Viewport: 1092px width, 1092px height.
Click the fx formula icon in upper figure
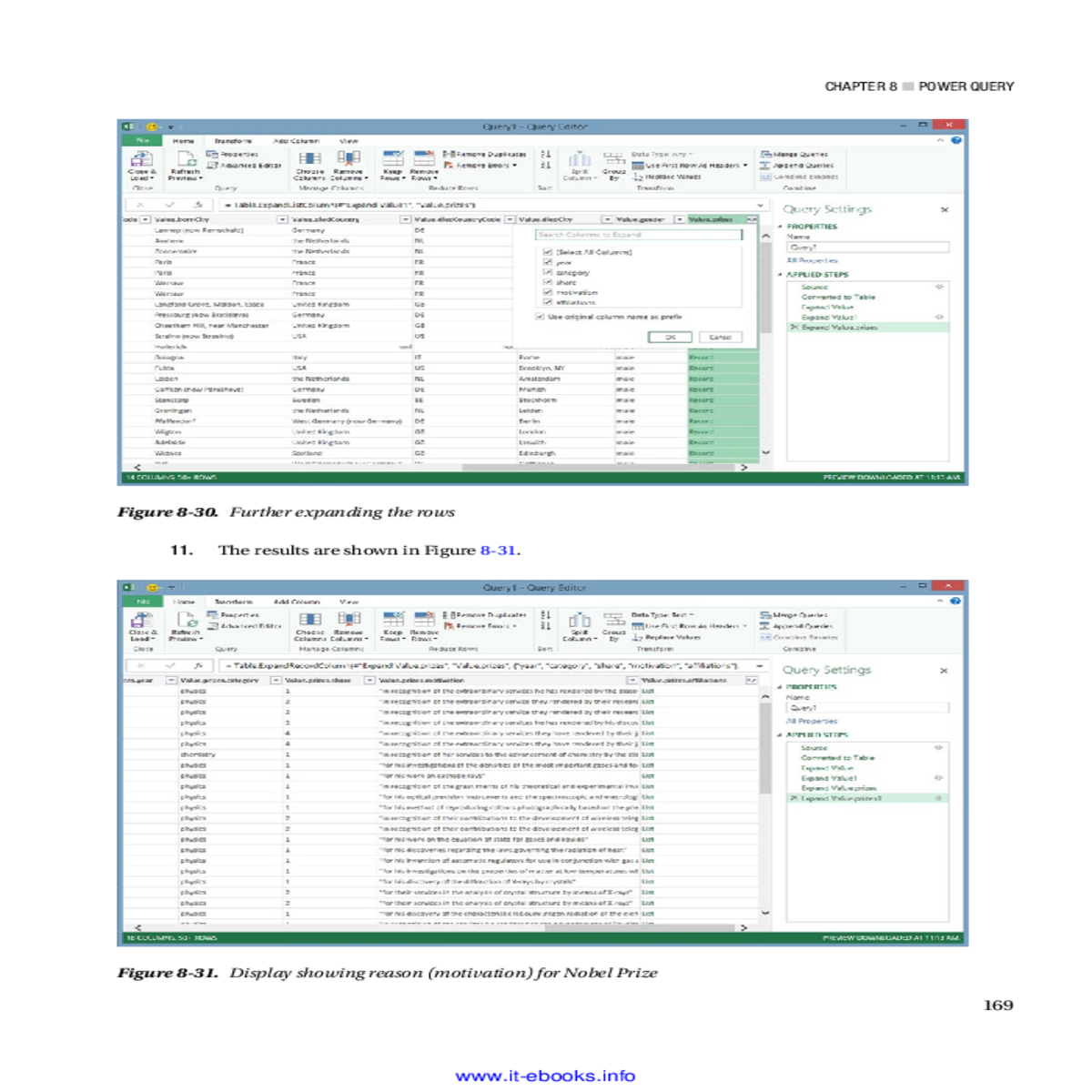point(198,205)
